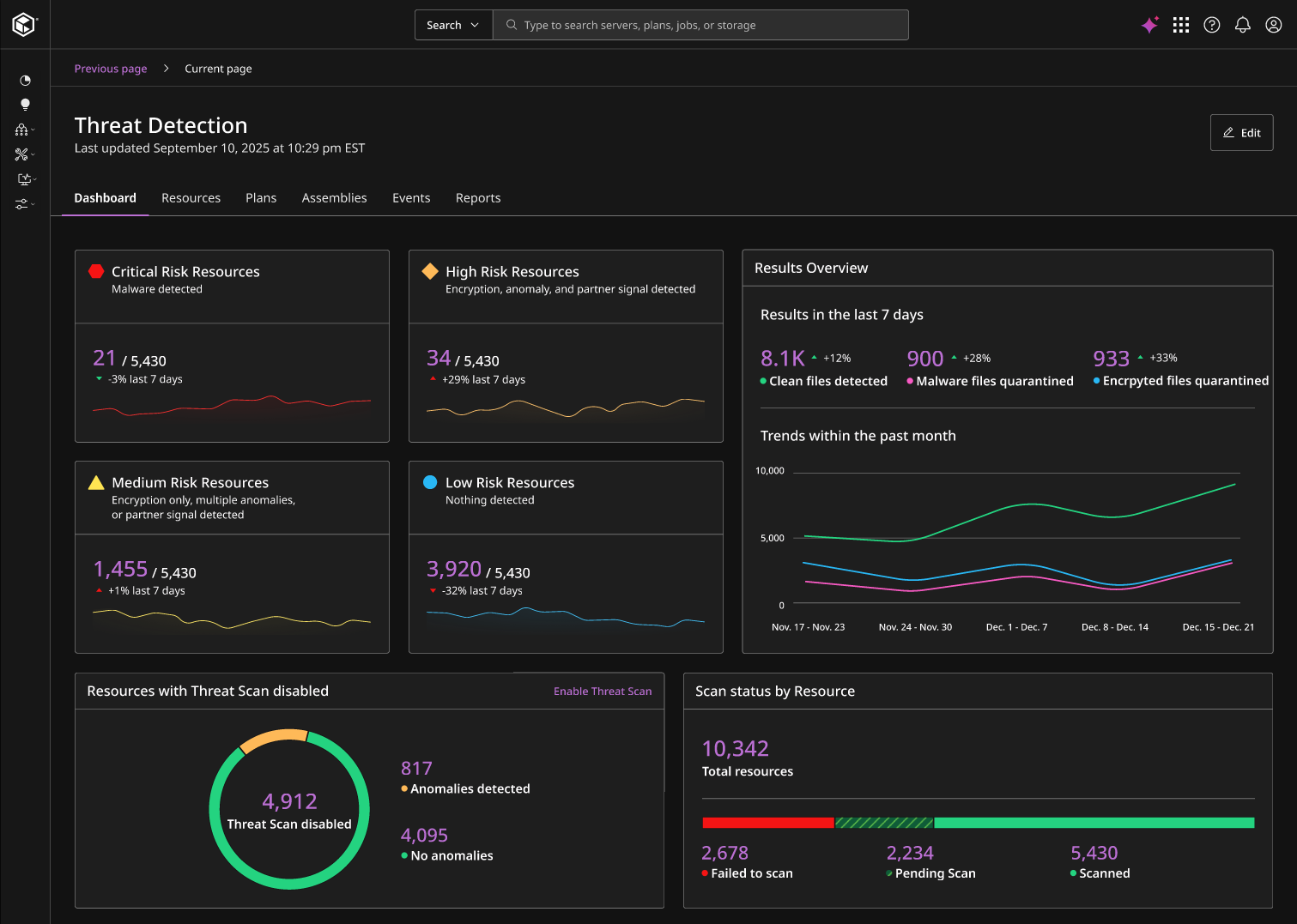Click the red Failed to scan bar segment
The height and width of the screenshot is (924, 1297).
click(x=767, y=823)
